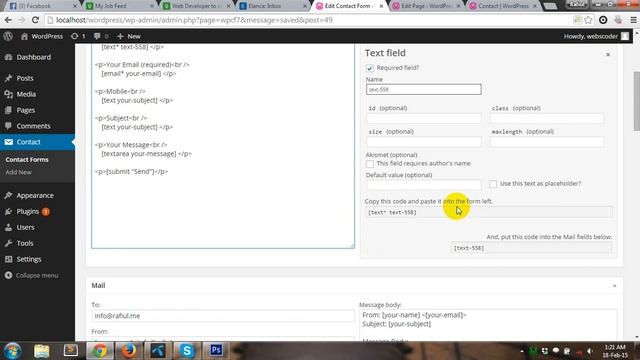Switch to the Web Developer tab
This screenshot has width=640, height=360.
point(196,6)
